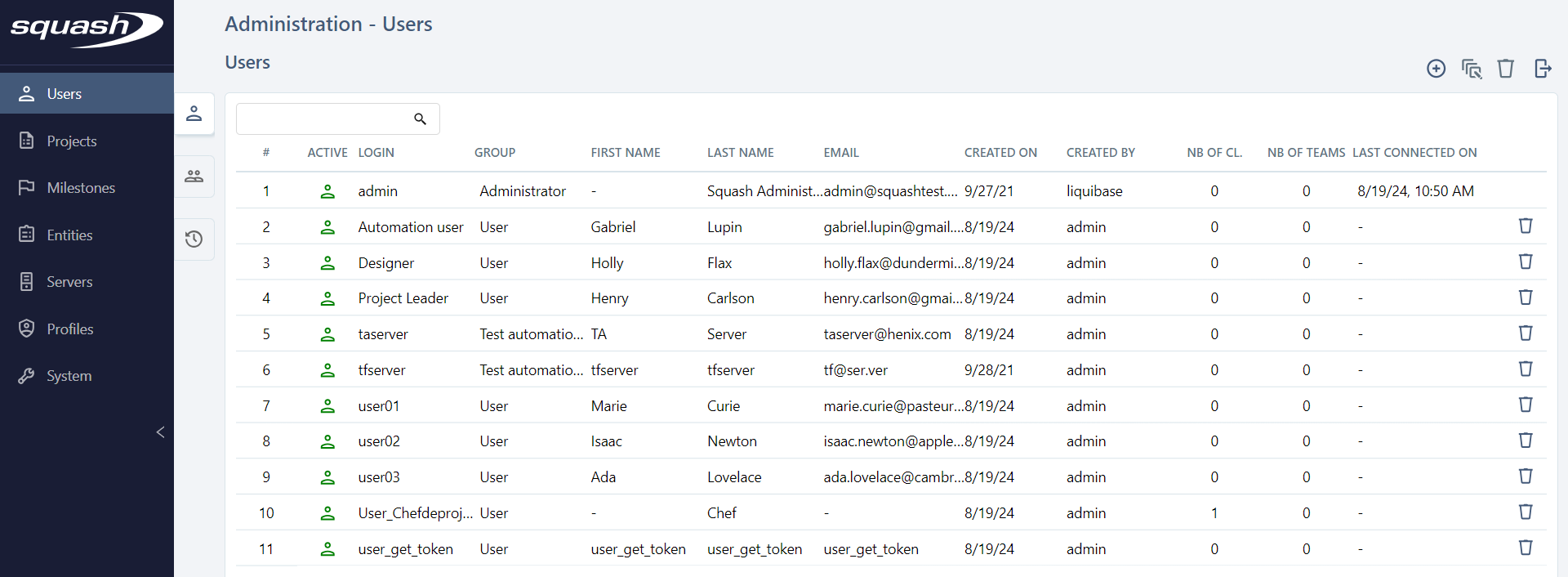Click the multi-select edit icon in toolbar

point(1471,69)
